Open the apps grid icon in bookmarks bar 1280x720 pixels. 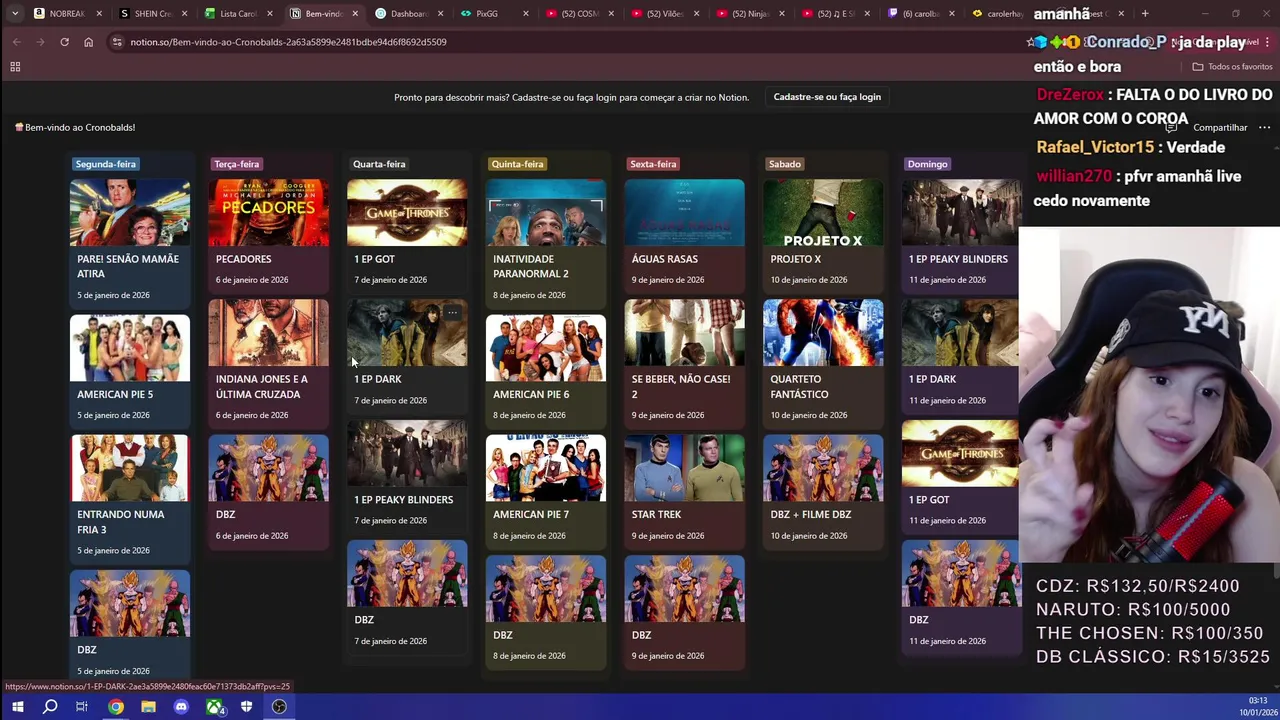pos(15,67)
